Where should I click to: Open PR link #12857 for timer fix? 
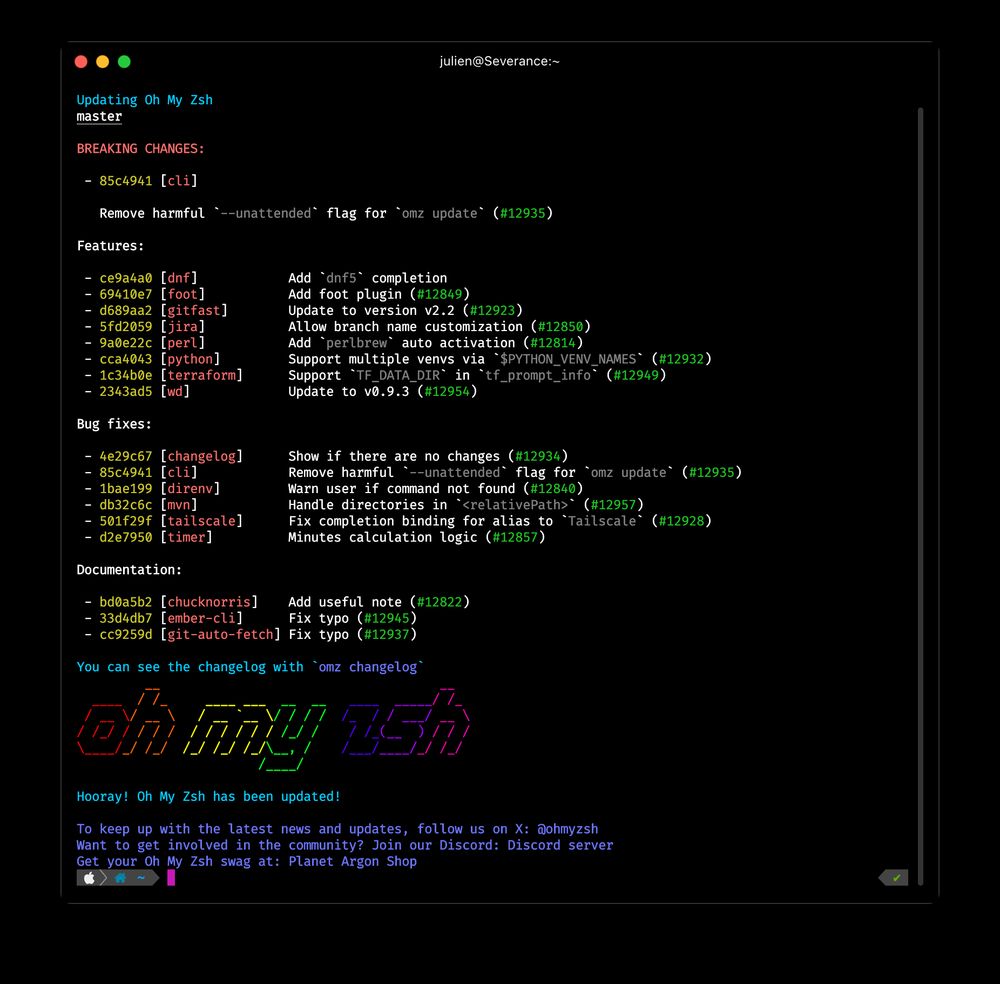515,538
